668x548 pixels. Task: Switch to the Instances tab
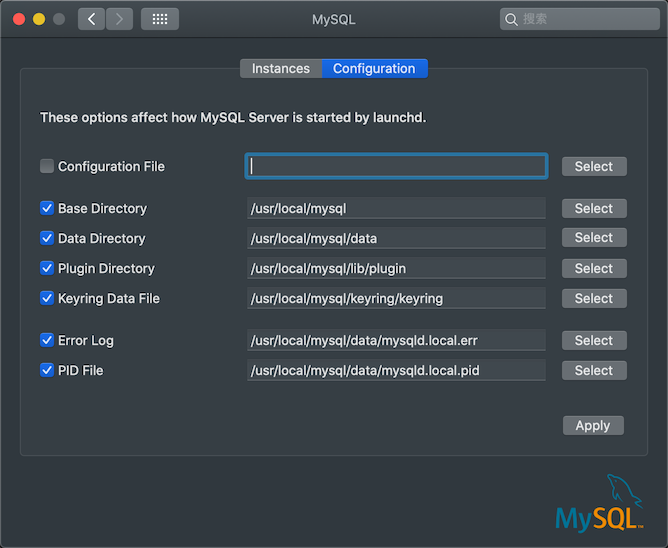[x=281, y=68]
